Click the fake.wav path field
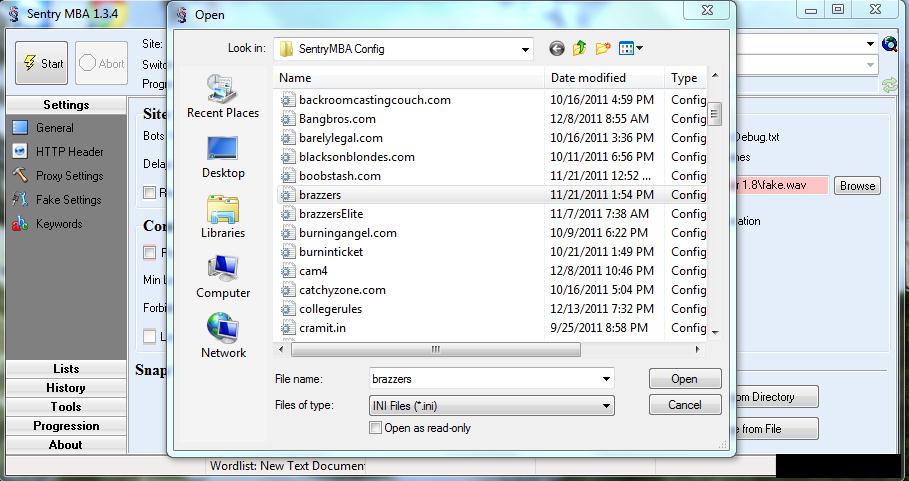This screenshot has height=481, width=909. click(x=781, y=185)
